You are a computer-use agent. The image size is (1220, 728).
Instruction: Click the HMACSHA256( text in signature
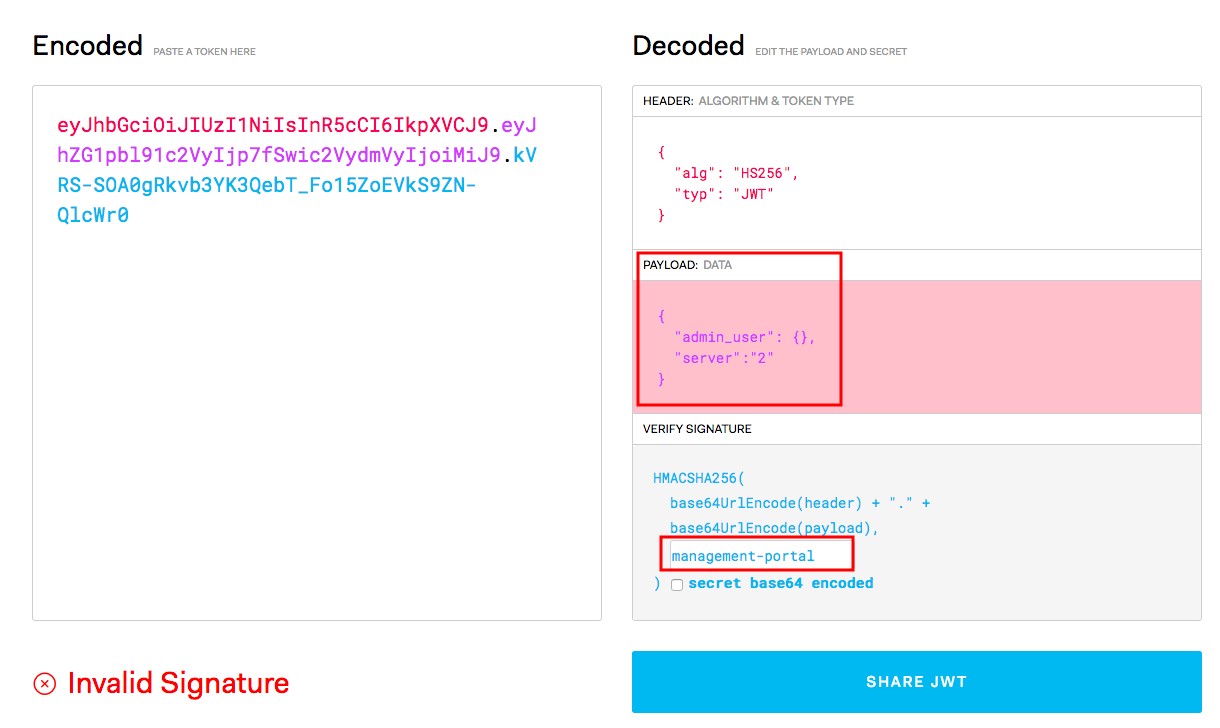698,479
